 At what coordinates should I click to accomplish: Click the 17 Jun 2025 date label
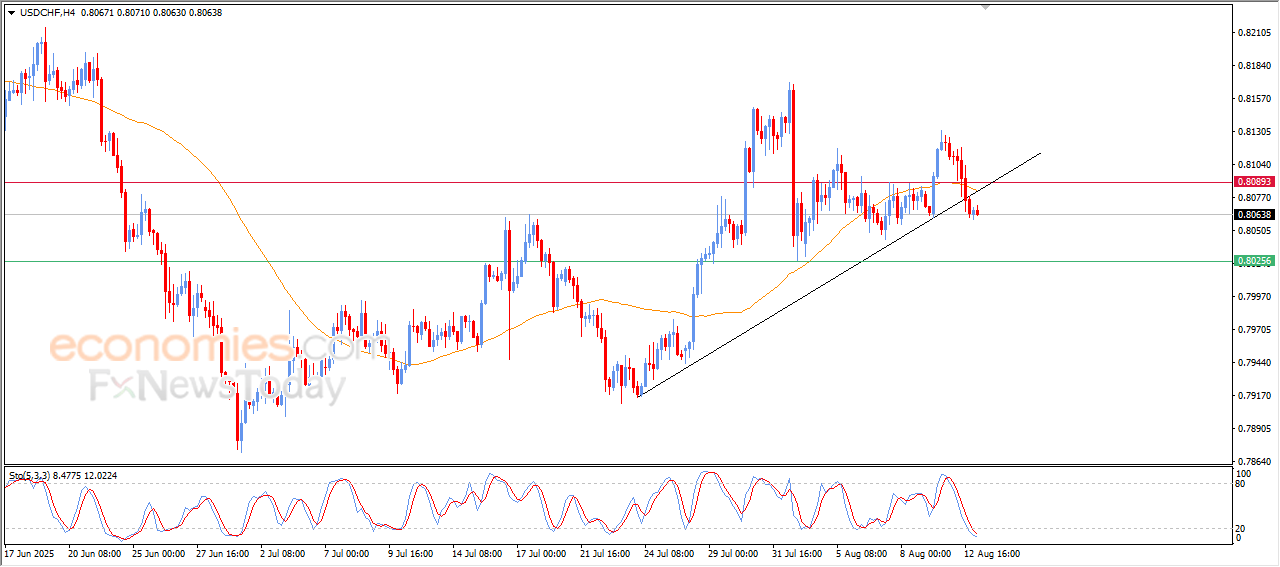pyautogui.click(x=27, y=552)
